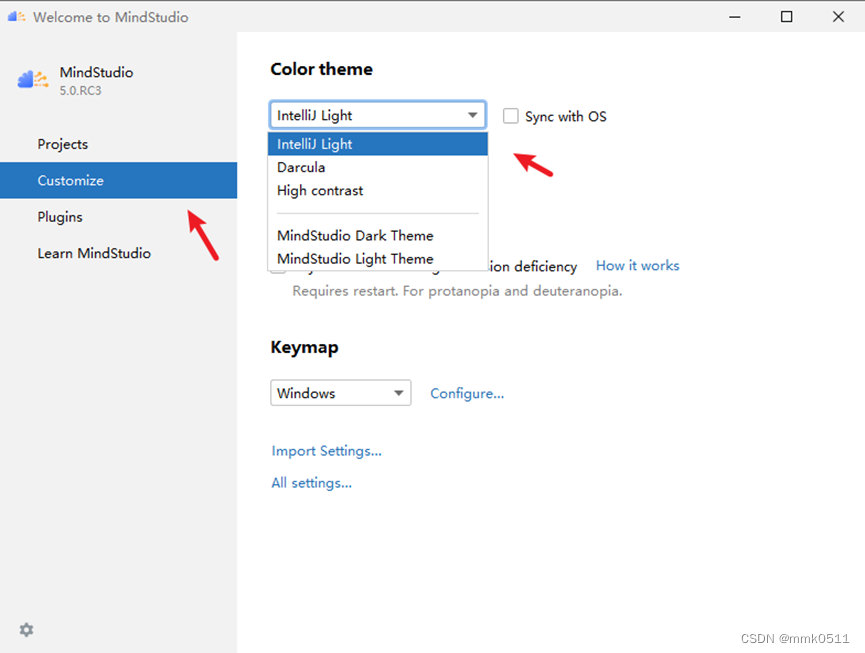Pick MindStudio Dark Theme option
865x653 pixels.
coord(378,235)
